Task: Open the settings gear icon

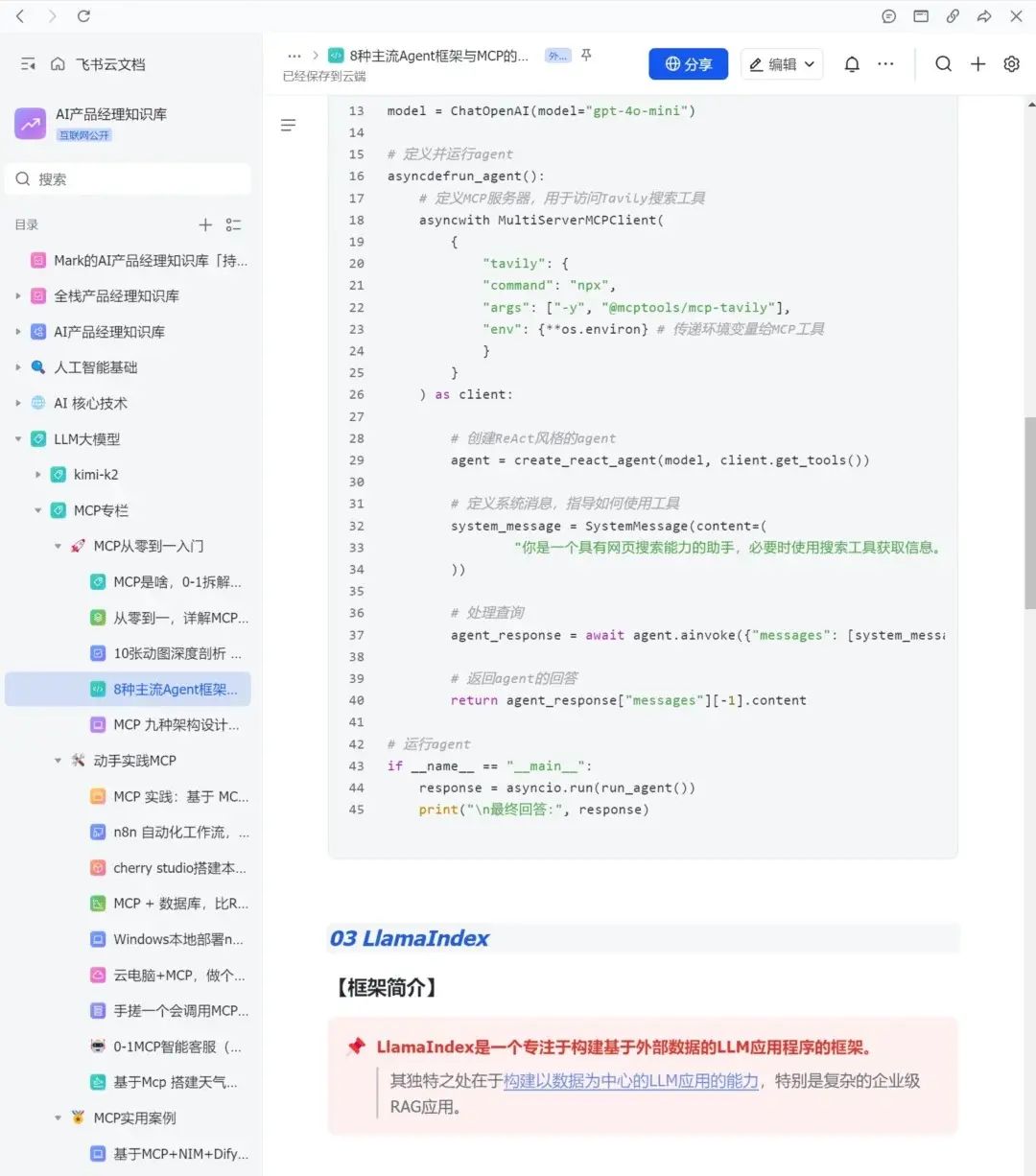Action: [x=1011, y=64]
